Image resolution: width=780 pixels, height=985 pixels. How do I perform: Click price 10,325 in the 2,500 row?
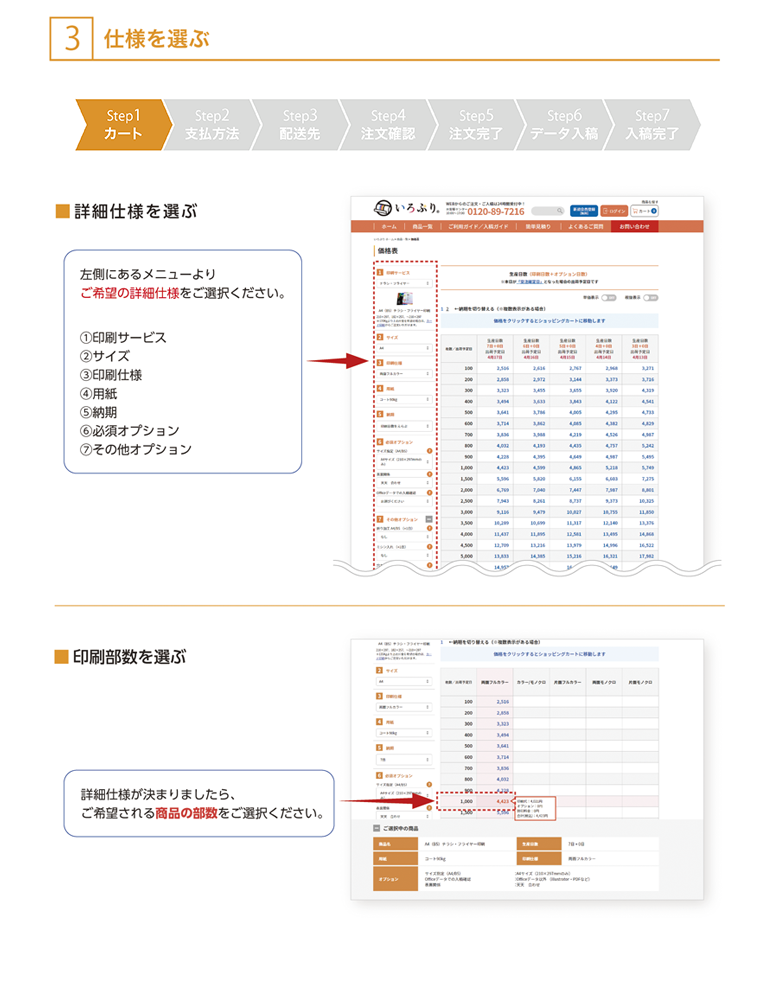646,501
